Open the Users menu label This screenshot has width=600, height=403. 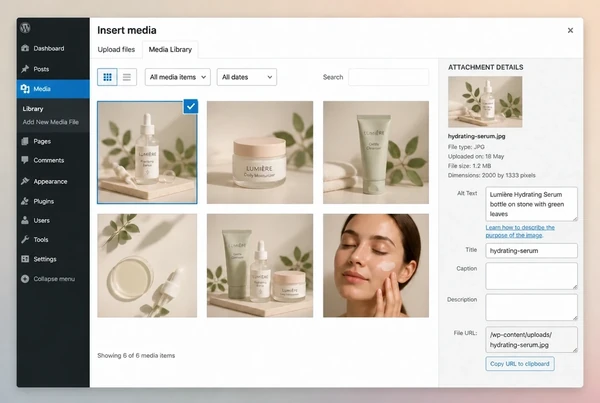click(x=41, y=220)
